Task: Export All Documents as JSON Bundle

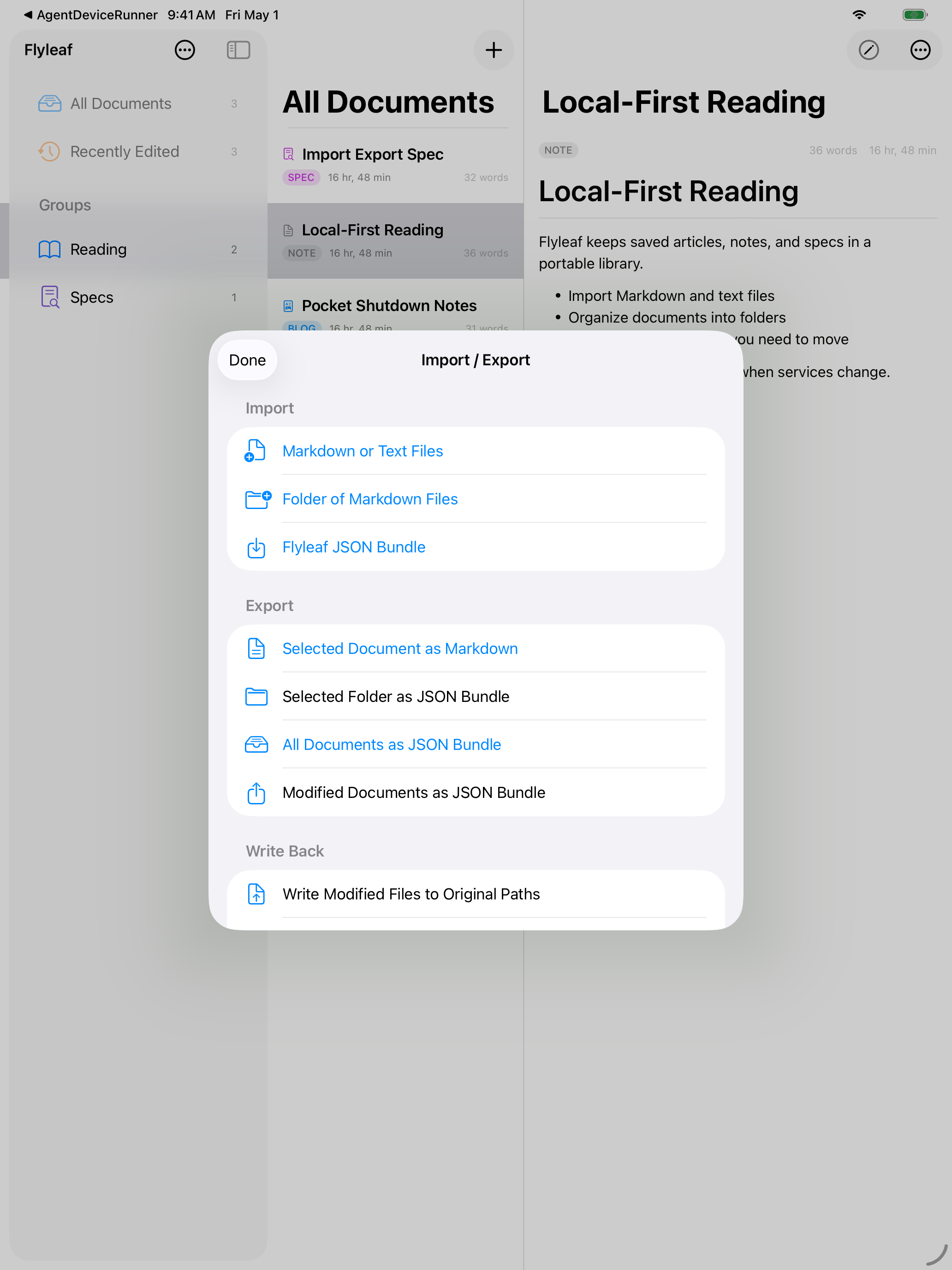Action: [476, 745]
